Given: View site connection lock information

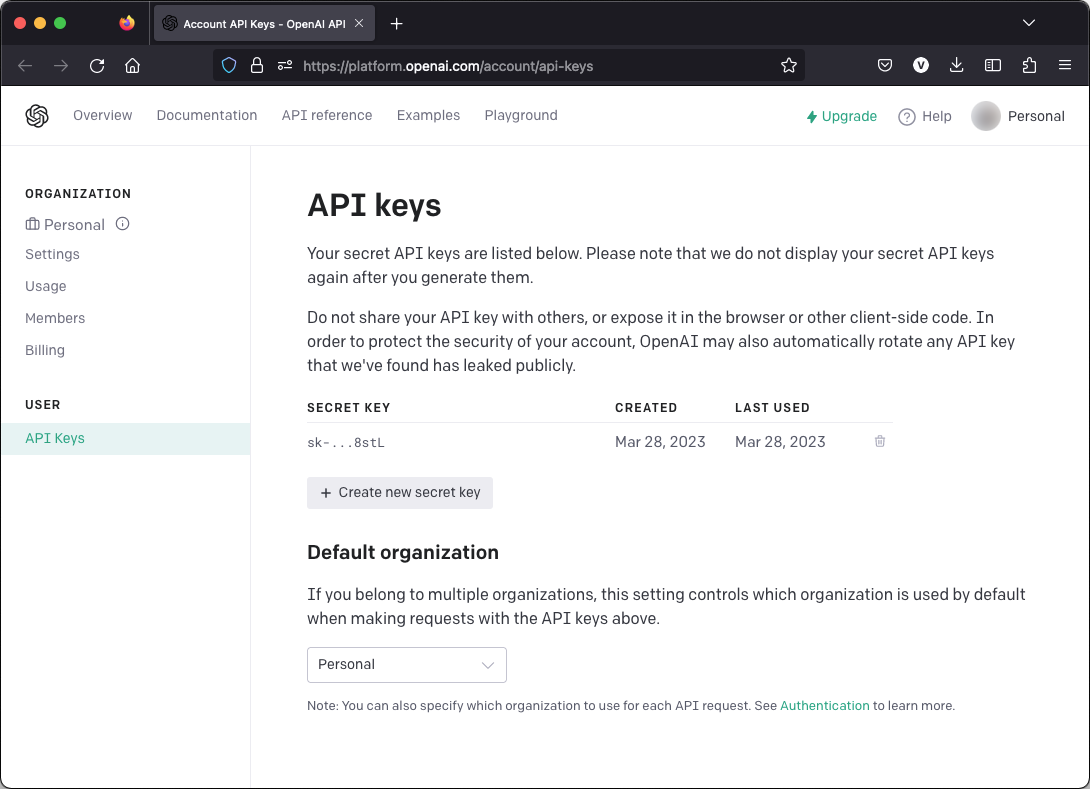Looking at the screenshot, I should [x=257, y=66].
